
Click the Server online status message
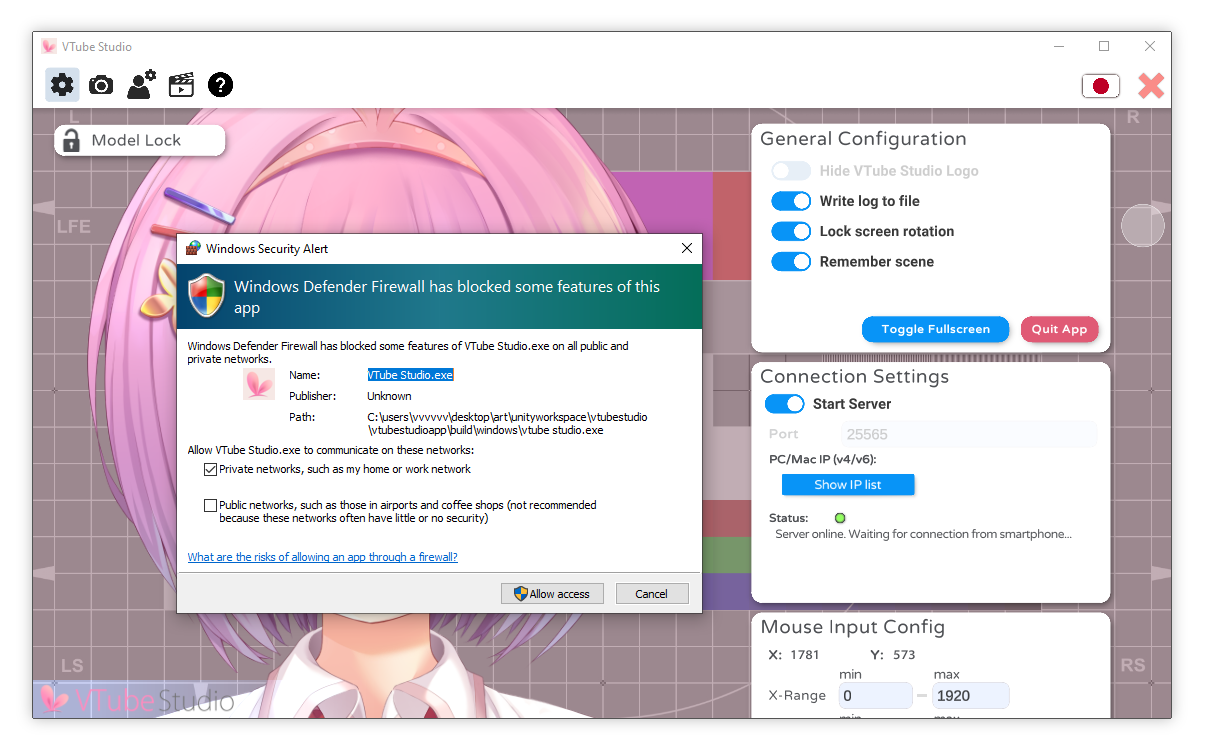[923, 534]
